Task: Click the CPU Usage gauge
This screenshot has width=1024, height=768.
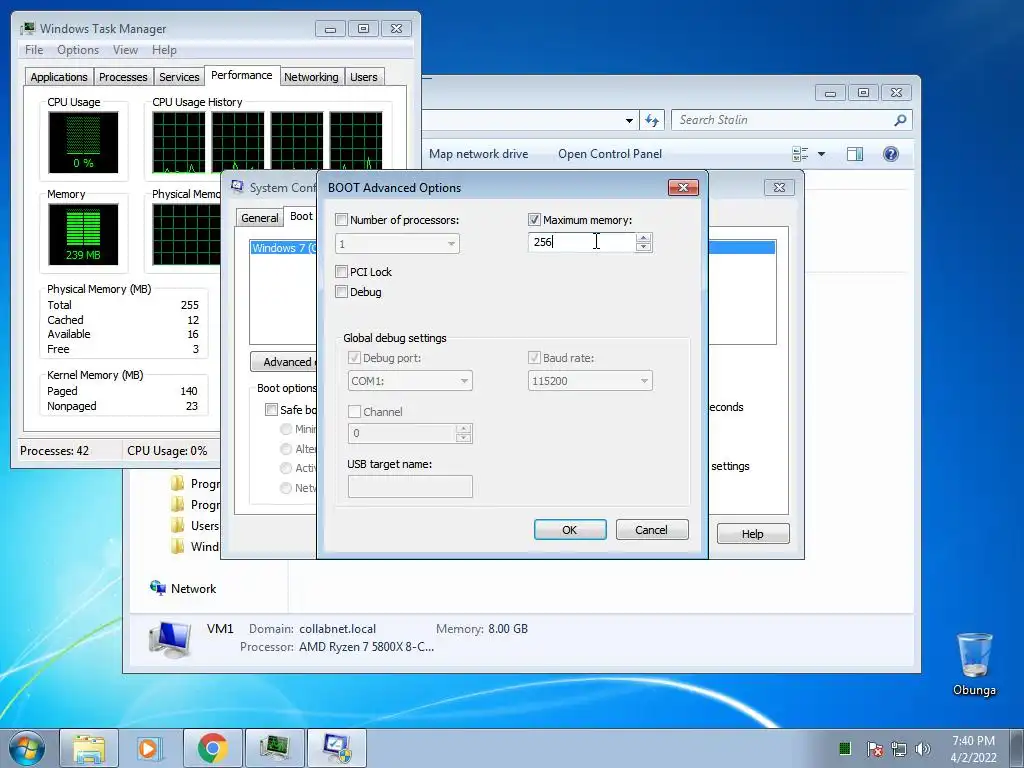Action: tap(83, 142)
